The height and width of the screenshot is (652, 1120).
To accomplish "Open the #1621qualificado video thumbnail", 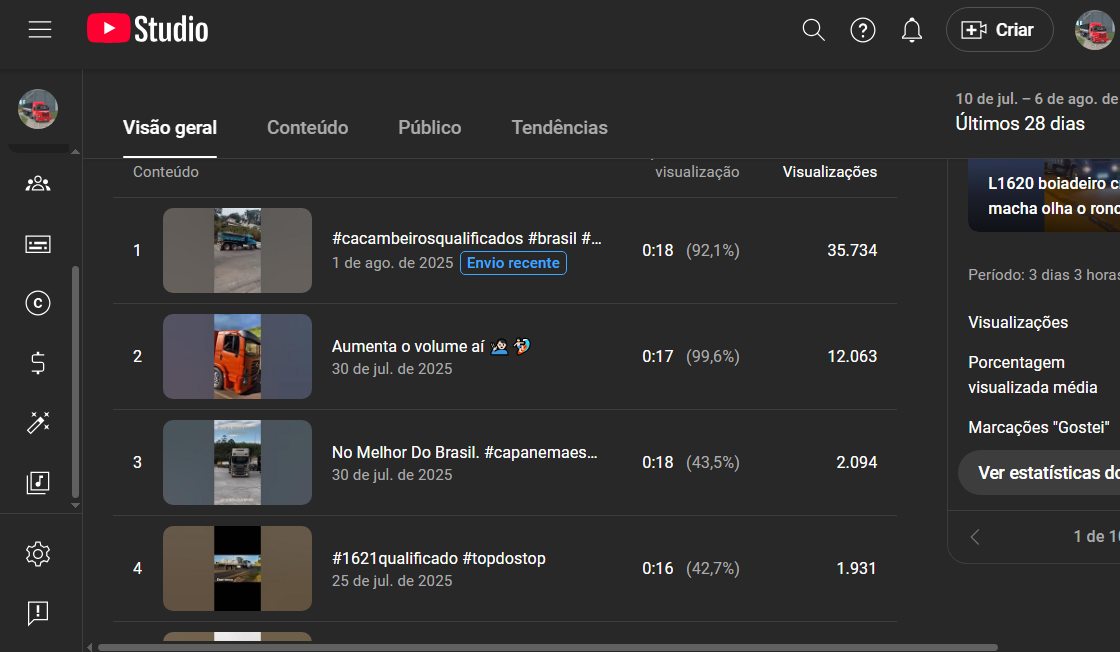I will (x=237, y=568).
